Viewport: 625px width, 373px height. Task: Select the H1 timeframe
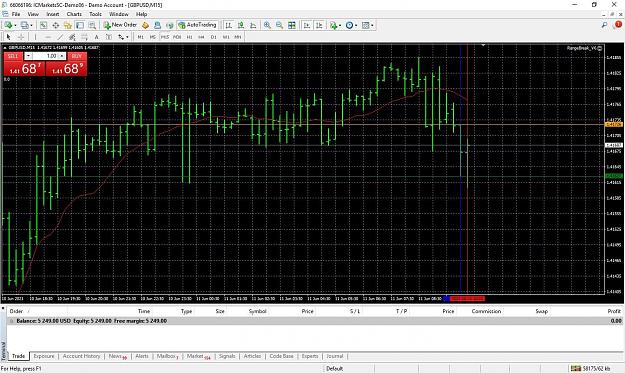coord(189,37)
